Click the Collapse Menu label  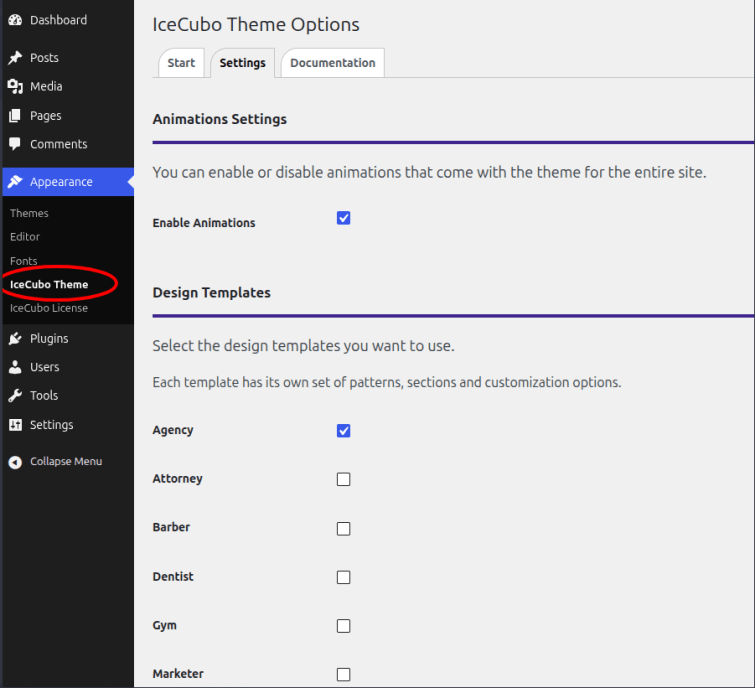66,461
